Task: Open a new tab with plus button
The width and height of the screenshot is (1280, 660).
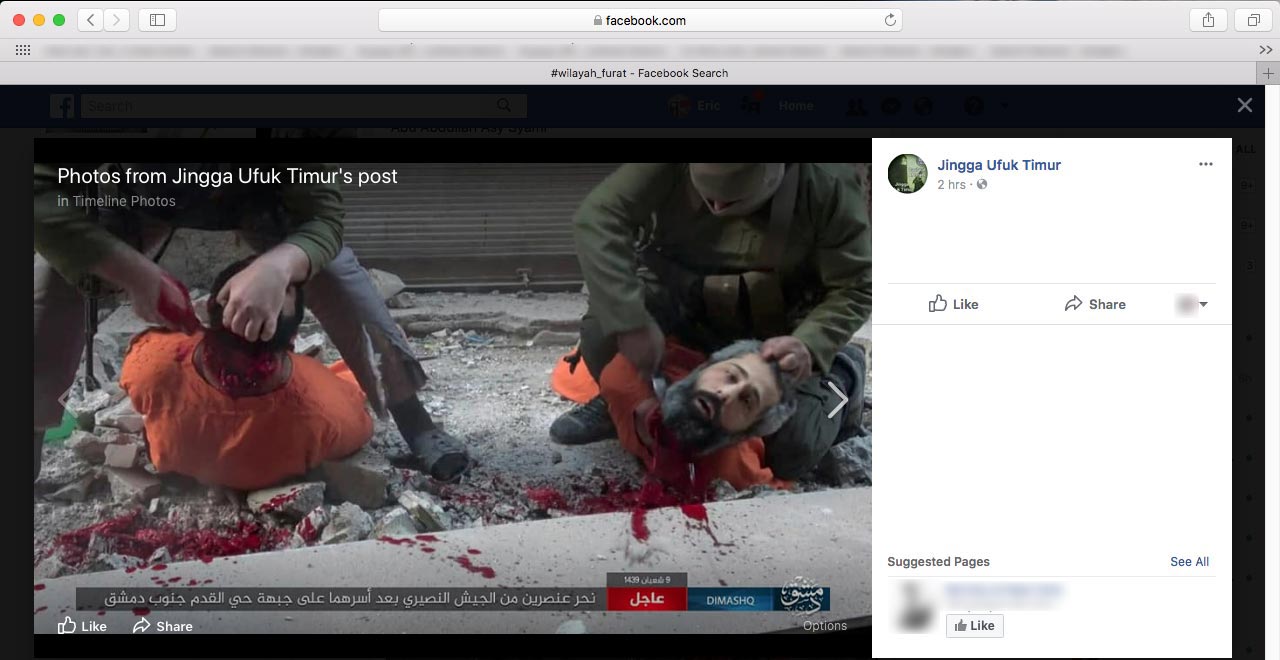Action: coord(1268,73)
